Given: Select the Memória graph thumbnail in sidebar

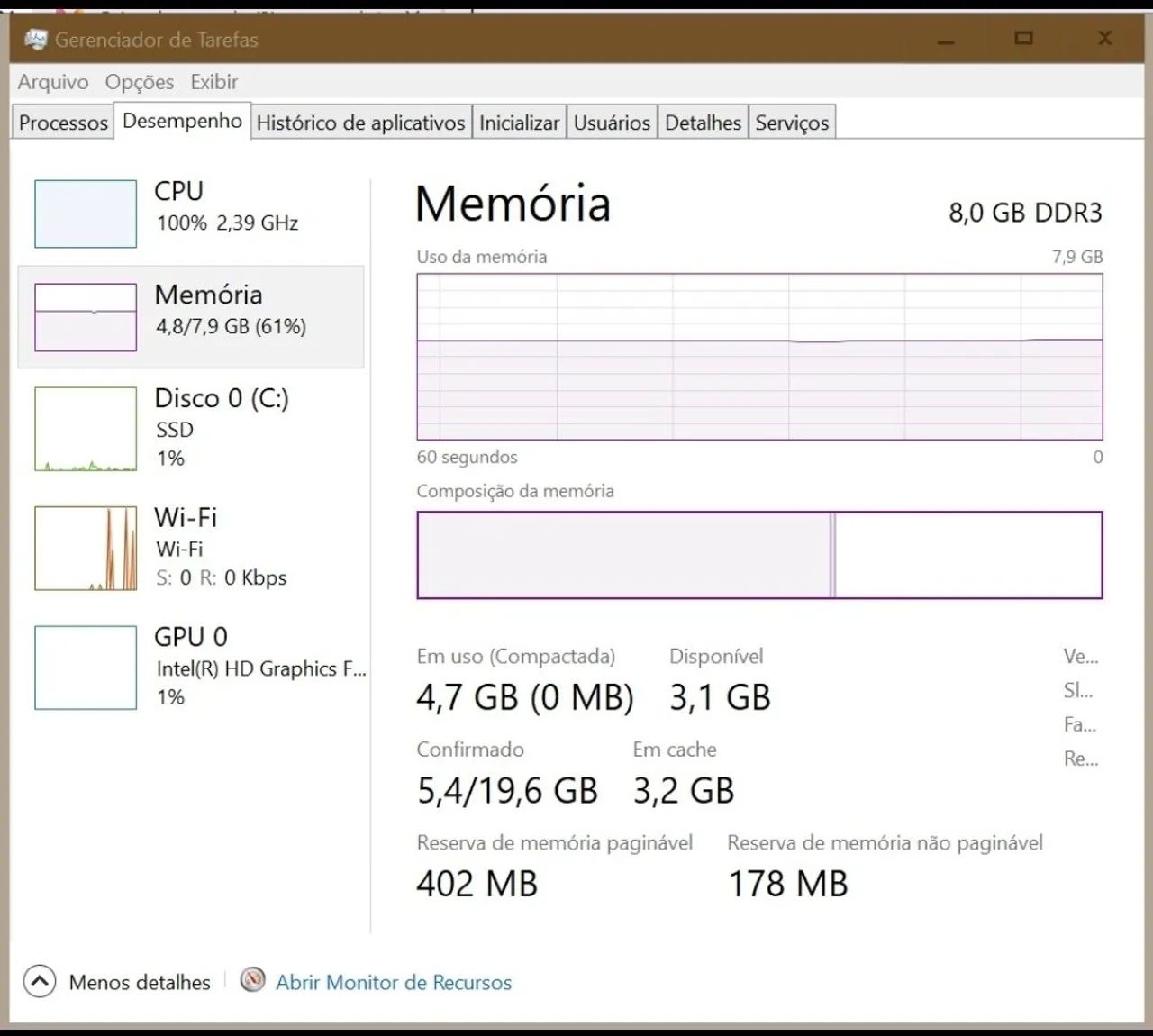Looking at the screenshot, I should click(86, 317).
